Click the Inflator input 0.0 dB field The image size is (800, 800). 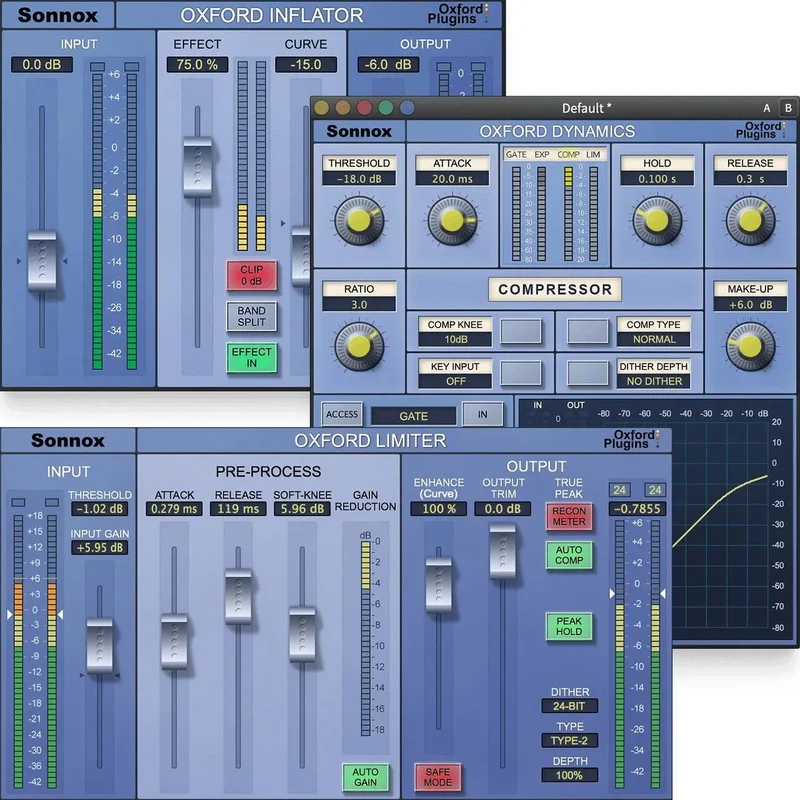coord(42,65)
